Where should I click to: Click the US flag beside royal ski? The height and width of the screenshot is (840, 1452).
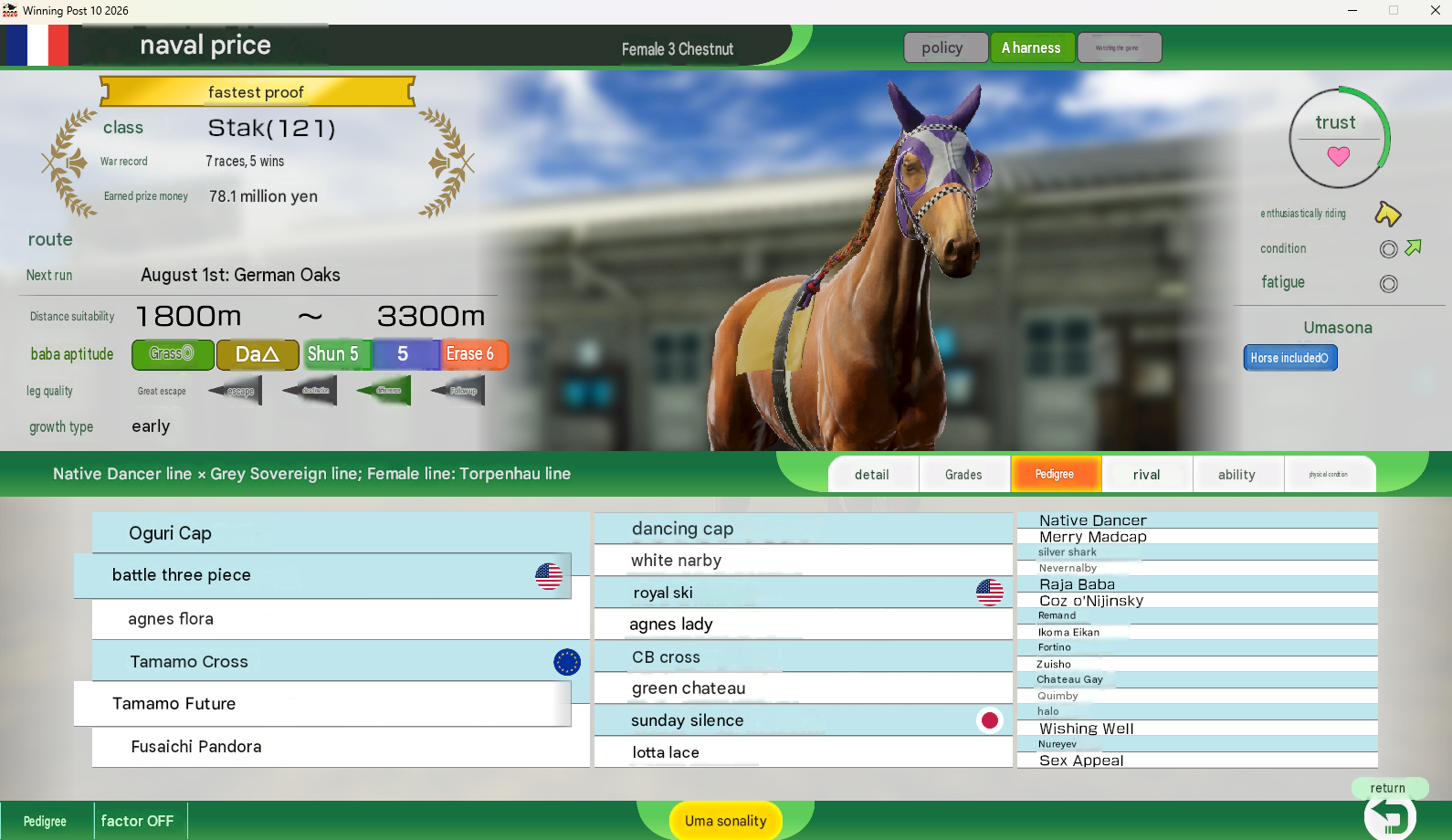click(990, 593)
